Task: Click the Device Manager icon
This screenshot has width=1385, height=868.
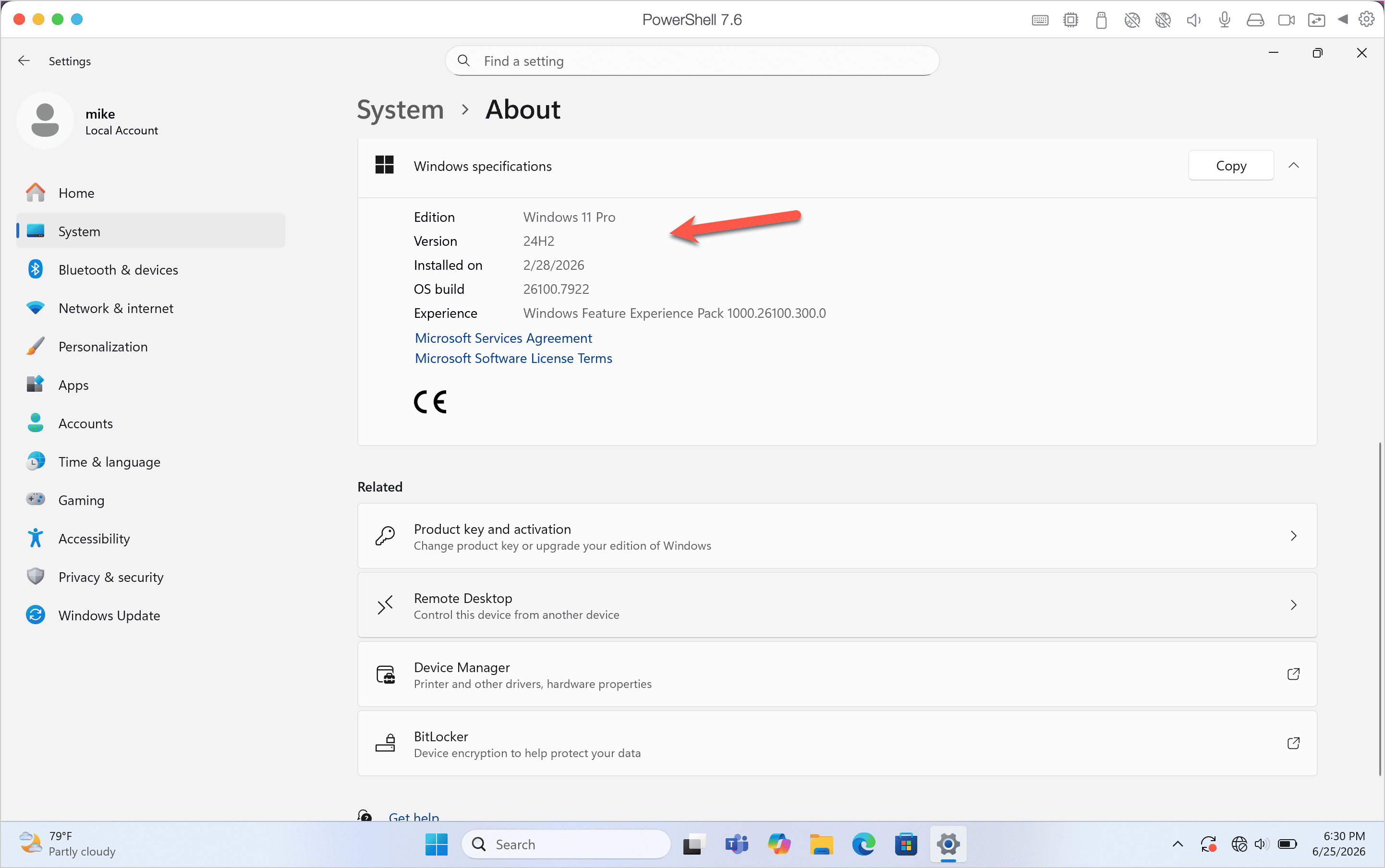Action: (x=385, y=675)
